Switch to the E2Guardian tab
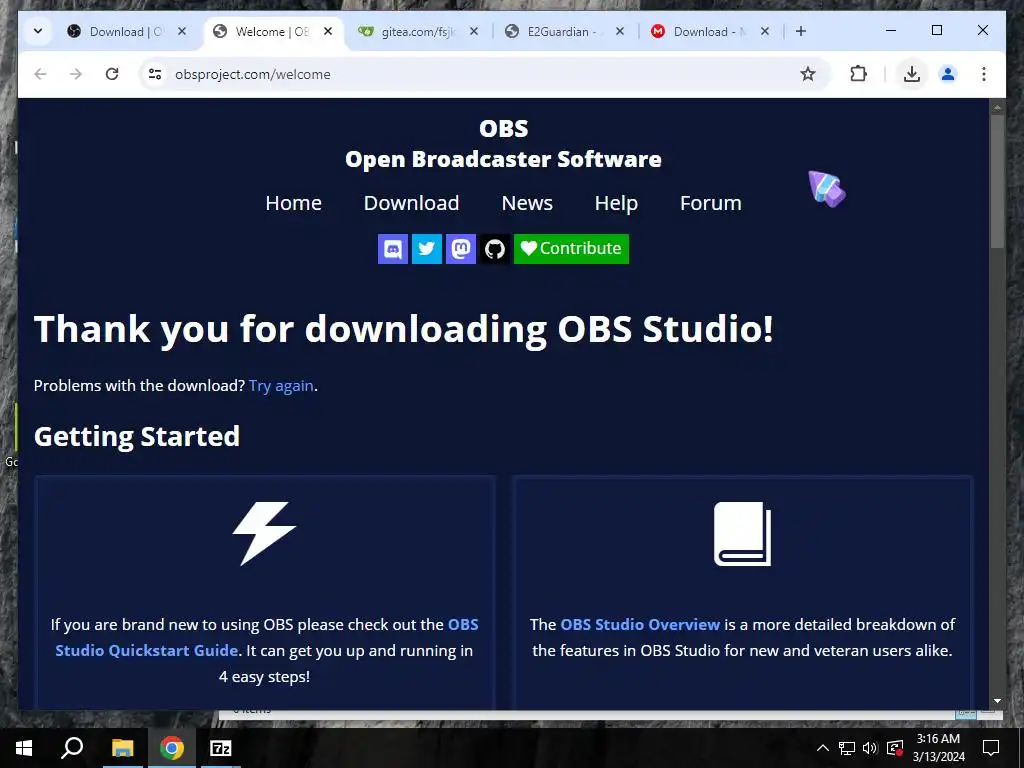Viewport: 1024px width, 768px height. pyautogui.click(x=563, y=31)
